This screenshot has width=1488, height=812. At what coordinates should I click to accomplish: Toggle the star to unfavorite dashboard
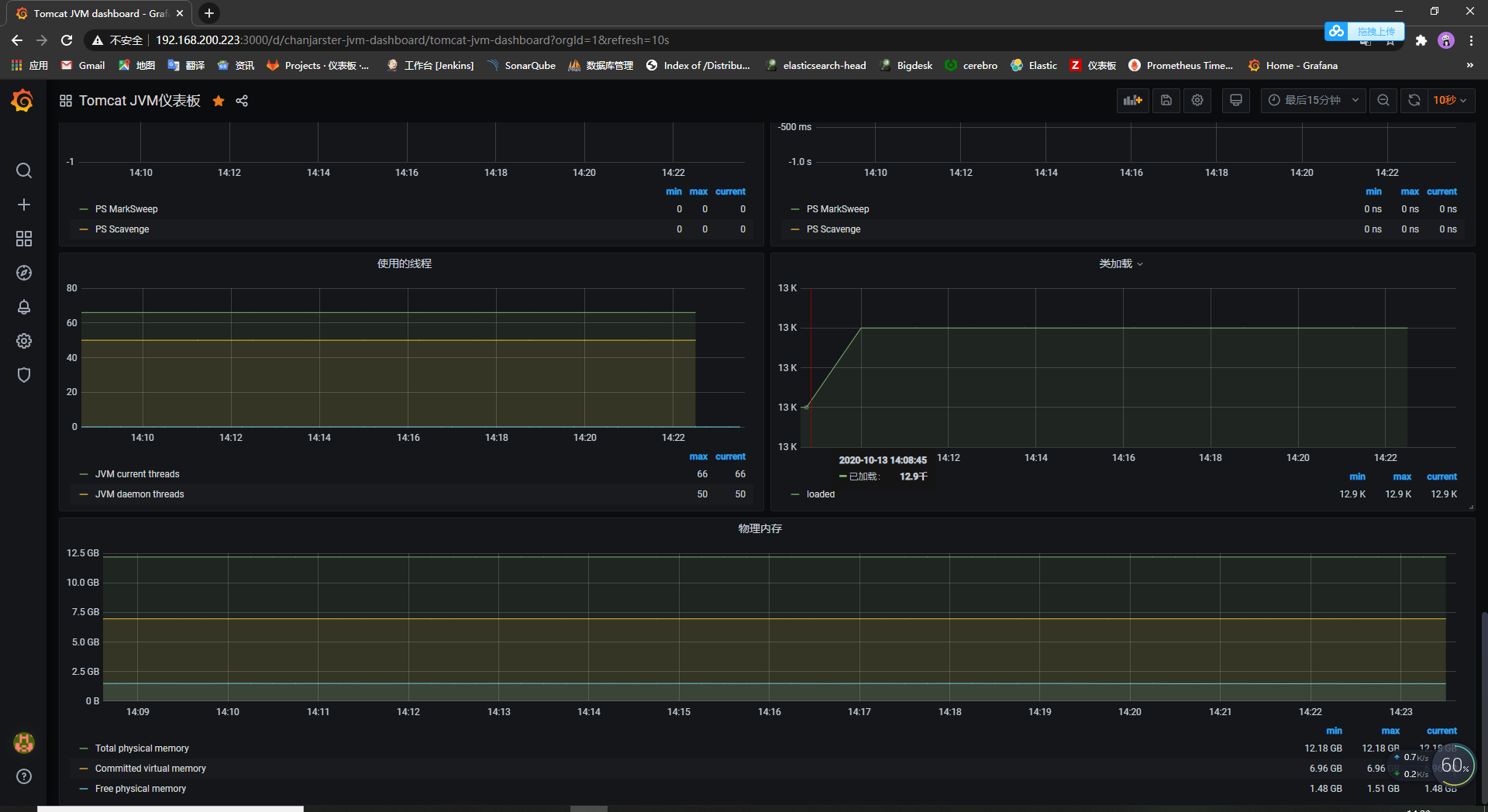pyautogui.click(x=219, y=101)
